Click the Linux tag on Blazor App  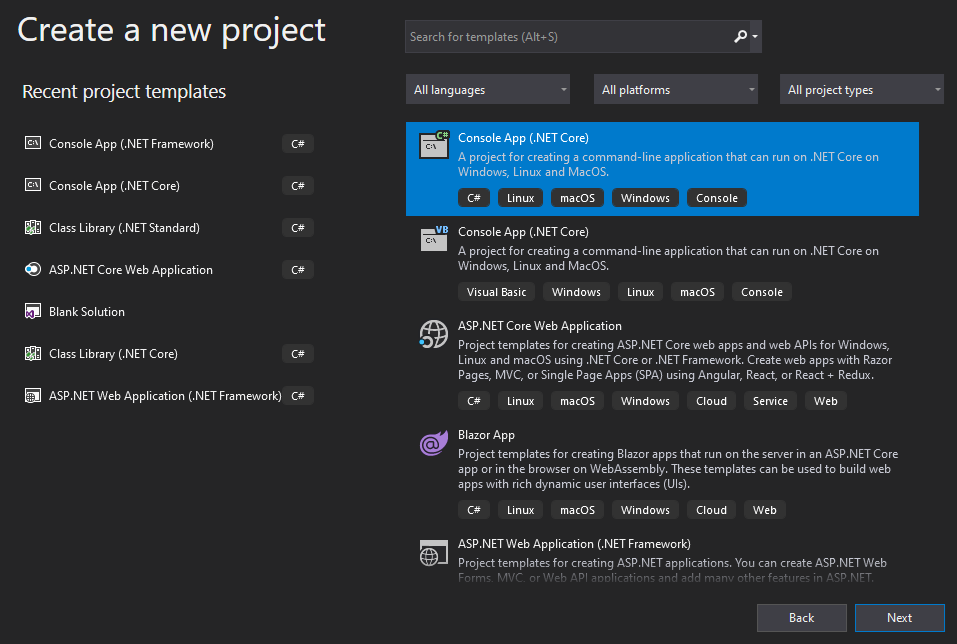click(x=521, y=510)
